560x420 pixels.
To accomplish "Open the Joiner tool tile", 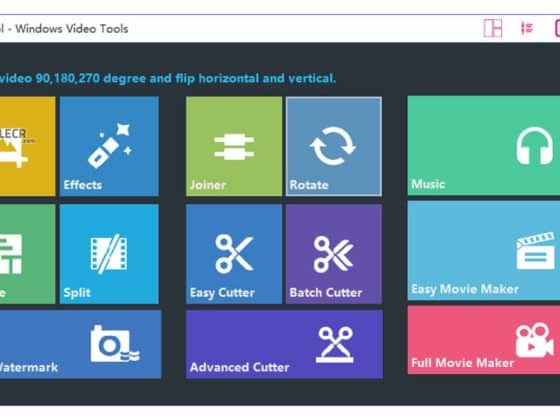I will pos(234,146).
